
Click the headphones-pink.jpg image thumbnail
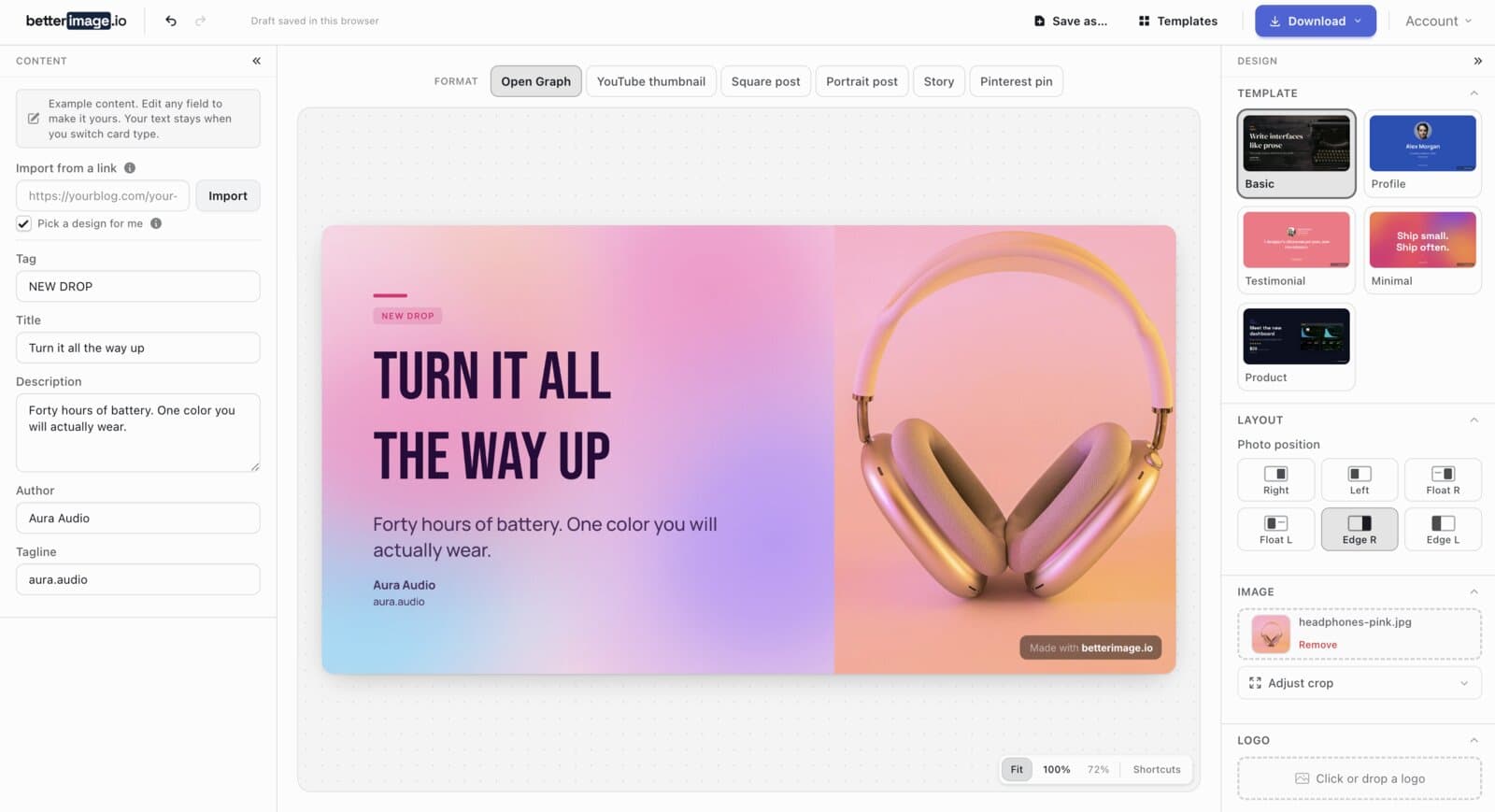(x=1271, y=634)
